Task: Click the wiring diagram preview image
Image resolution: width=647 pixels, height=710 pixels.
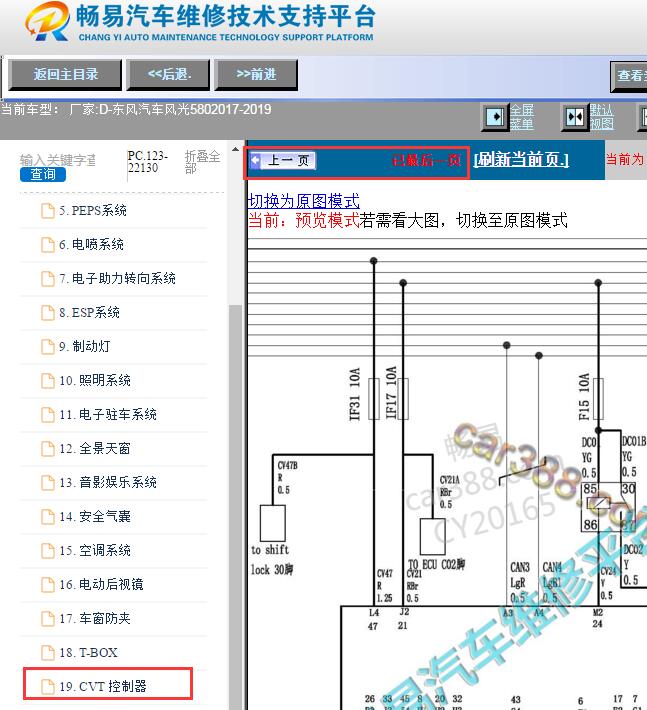Action: click(447, 473)
